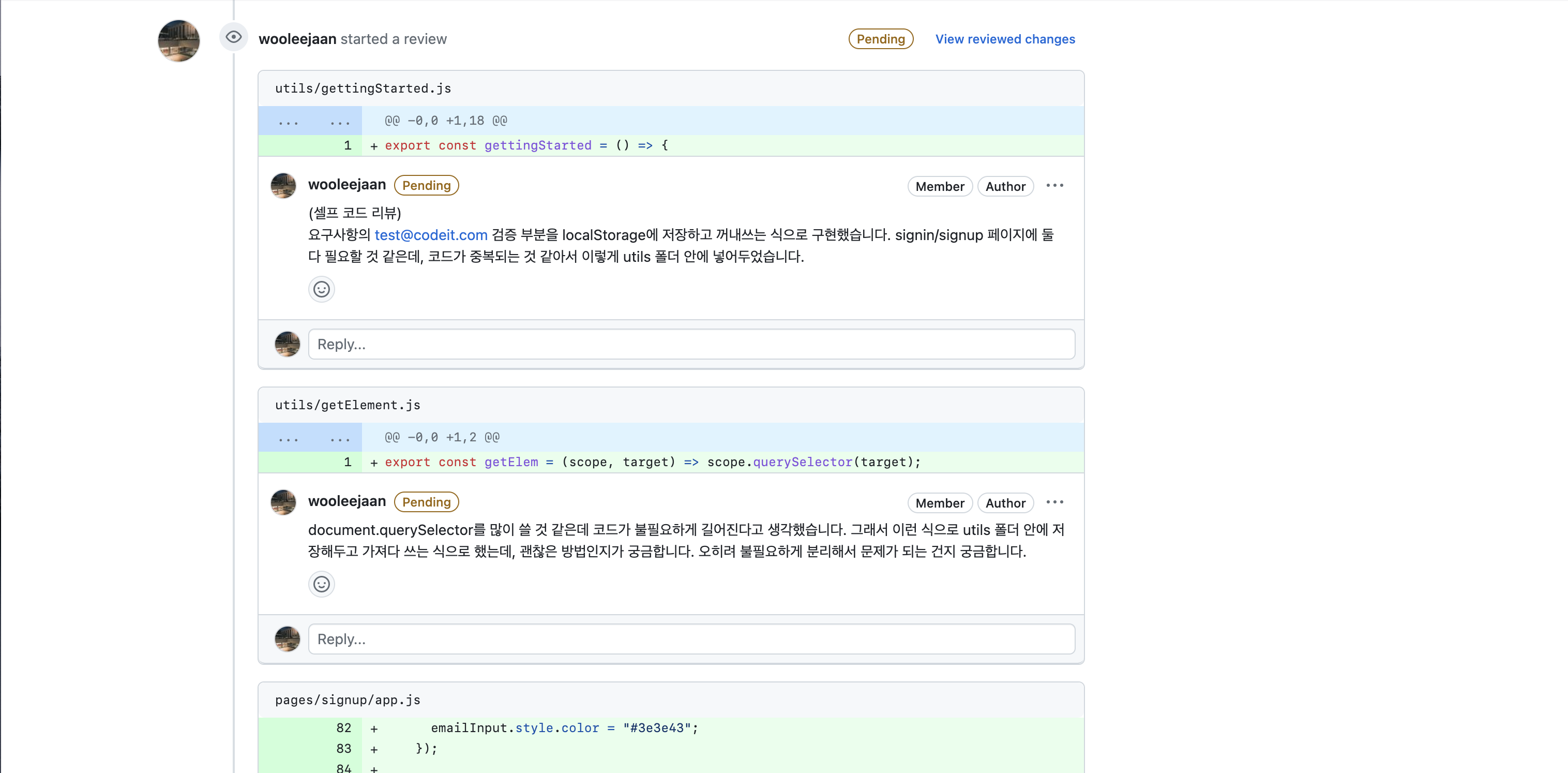Click wooleejaan avatar on first comment
Viewport: 1568px width, 773px height.
[283, 186]
